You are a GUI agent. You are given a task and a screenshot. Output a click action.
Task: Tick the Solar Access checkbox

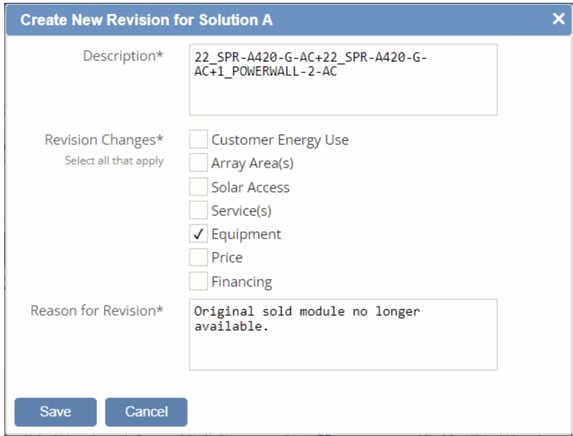point(198,187)
